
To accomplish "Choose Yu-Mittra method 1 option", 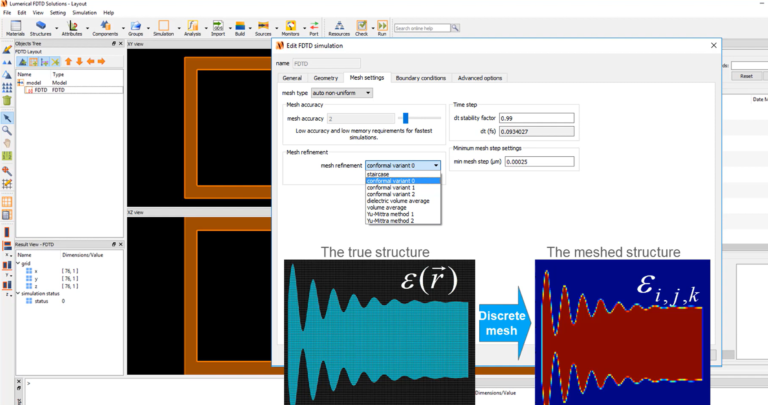I will click(403, 214).
